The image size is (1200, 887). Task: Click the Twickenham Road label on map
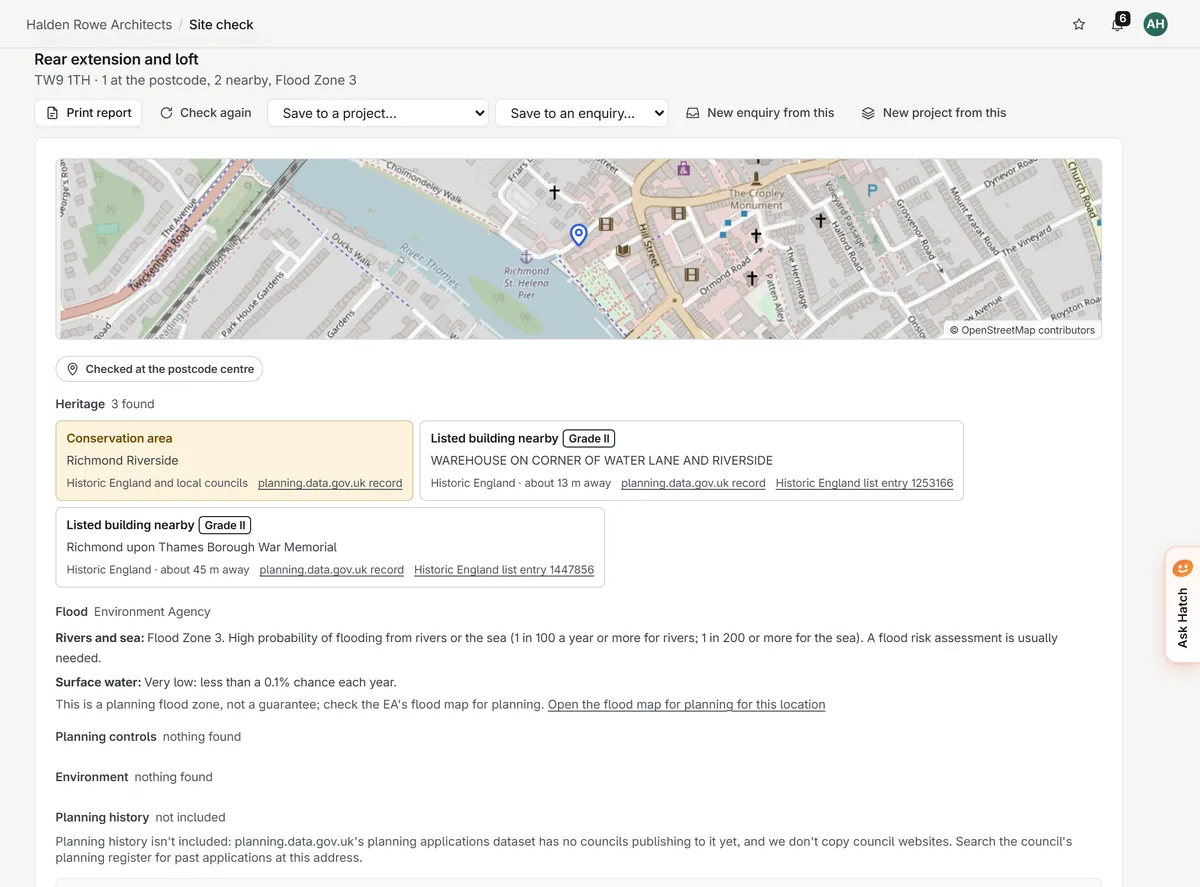(160, 256)
